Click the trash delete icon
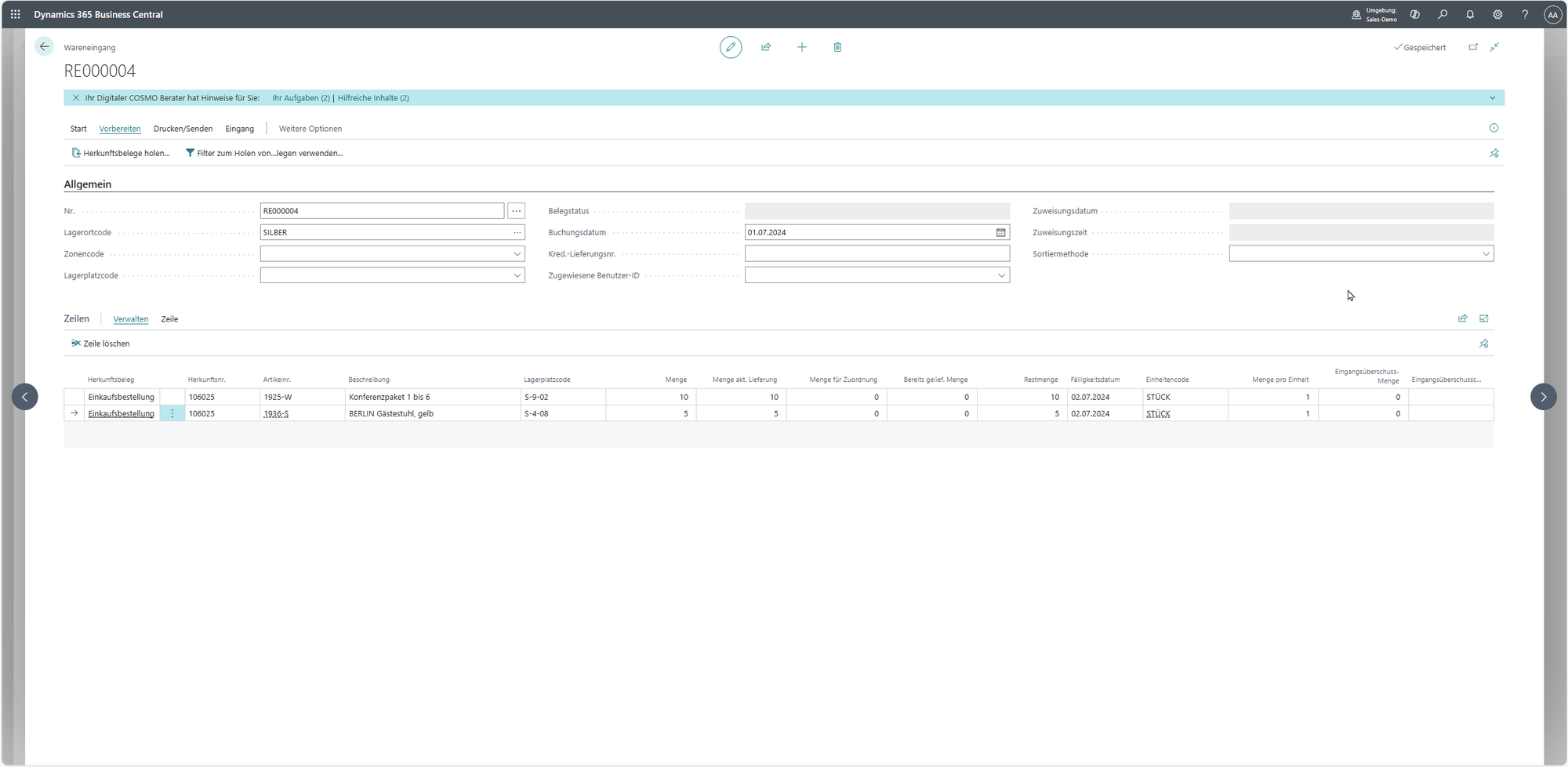 click(837, 47)
